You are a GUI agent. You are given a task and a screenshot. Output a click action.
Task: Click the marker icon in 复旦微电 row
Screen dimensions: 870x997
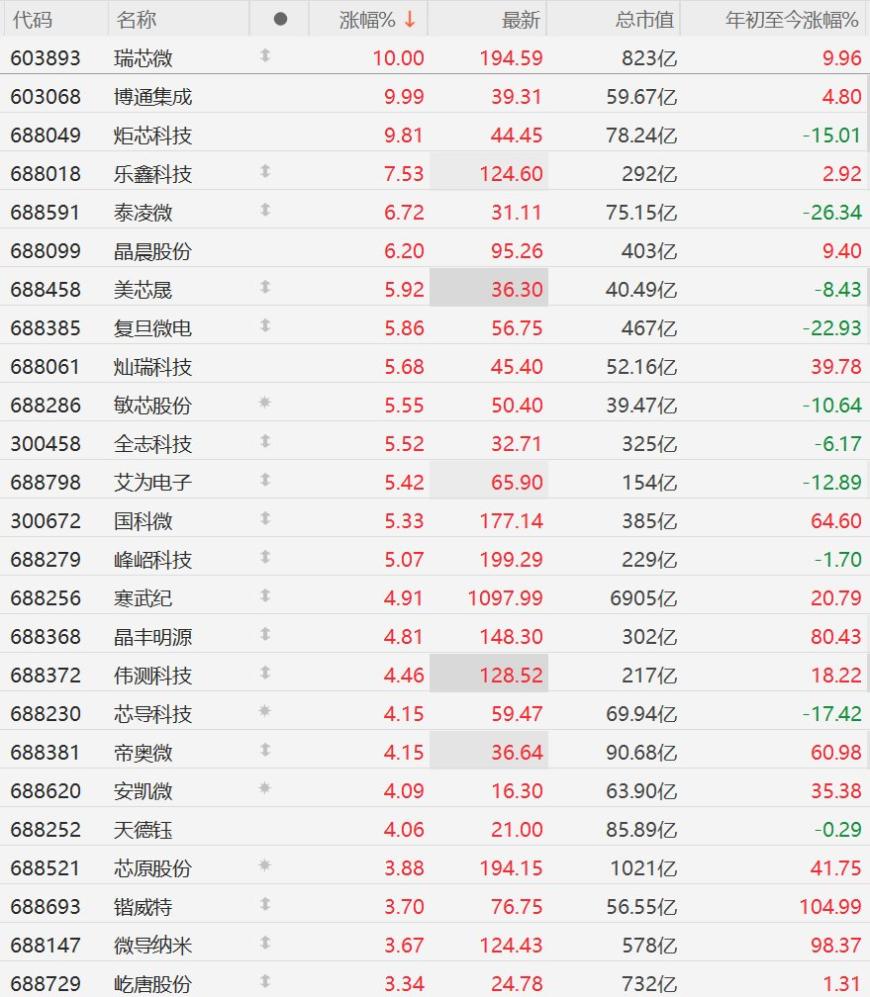coord(265,326)
